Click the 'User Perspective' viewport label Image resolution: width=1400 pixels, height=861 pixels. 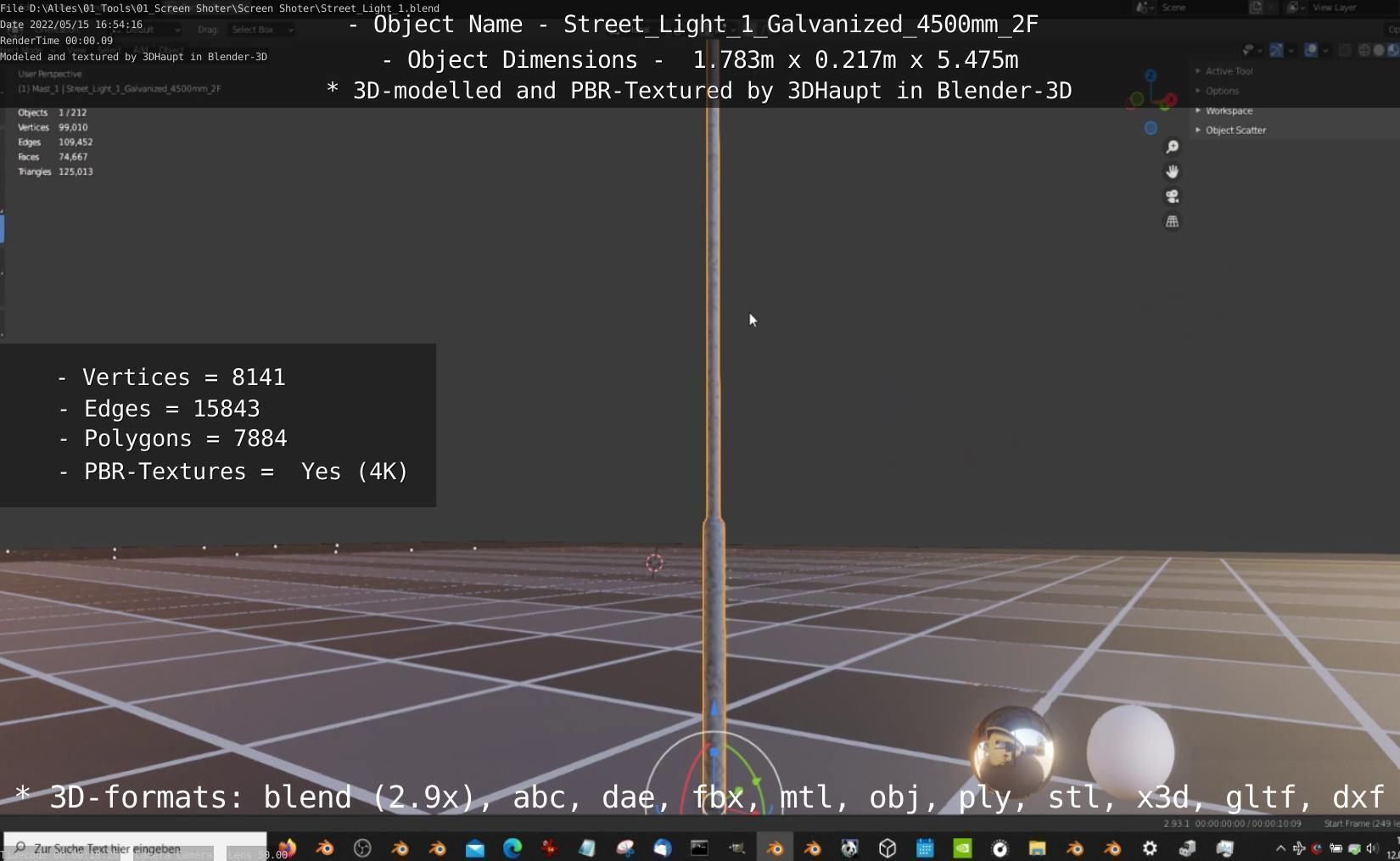coord(50,75)
